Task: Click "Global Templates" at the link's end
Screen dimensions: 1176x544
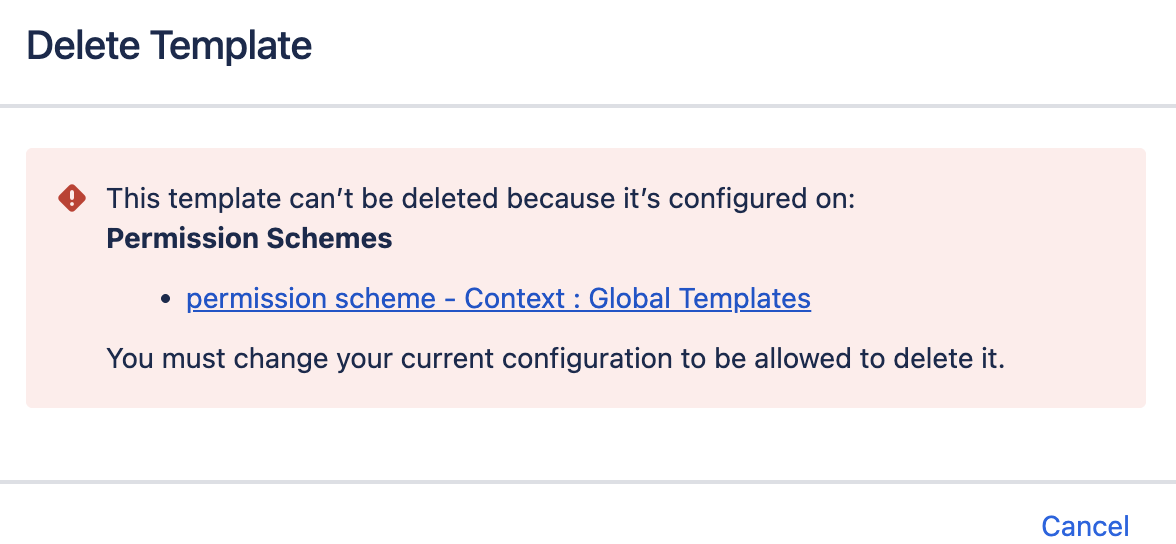Action: (x=699, y=298)
